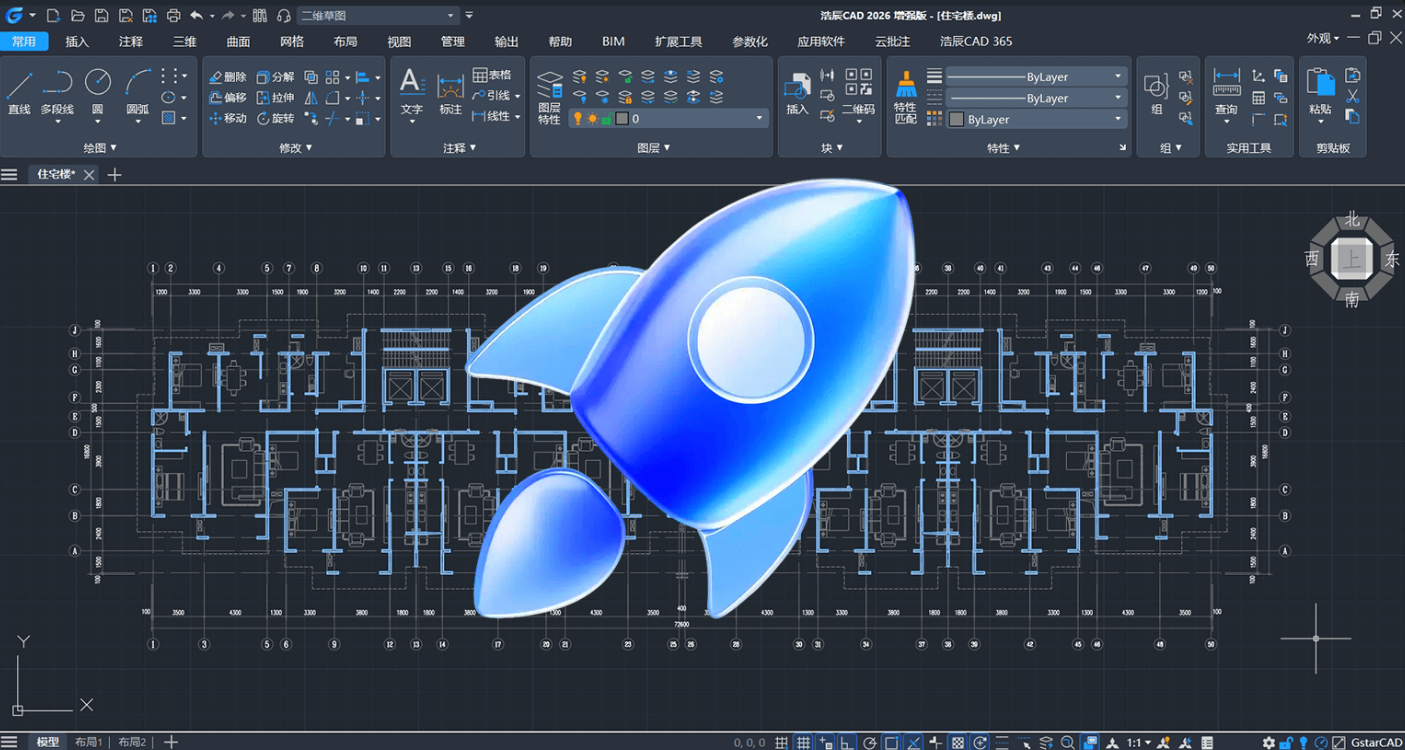Toggle ortho mode in status bar

coord(847,743)
